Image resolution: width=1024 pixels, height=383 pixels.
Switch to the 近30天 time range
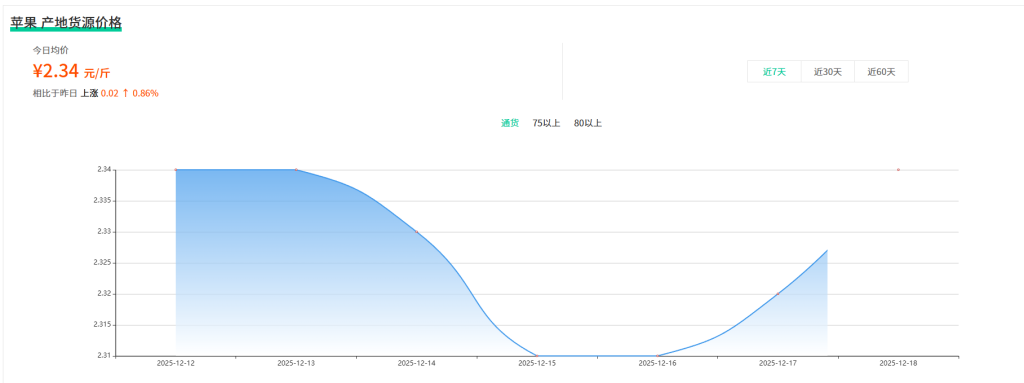click(x=827, y=72)
